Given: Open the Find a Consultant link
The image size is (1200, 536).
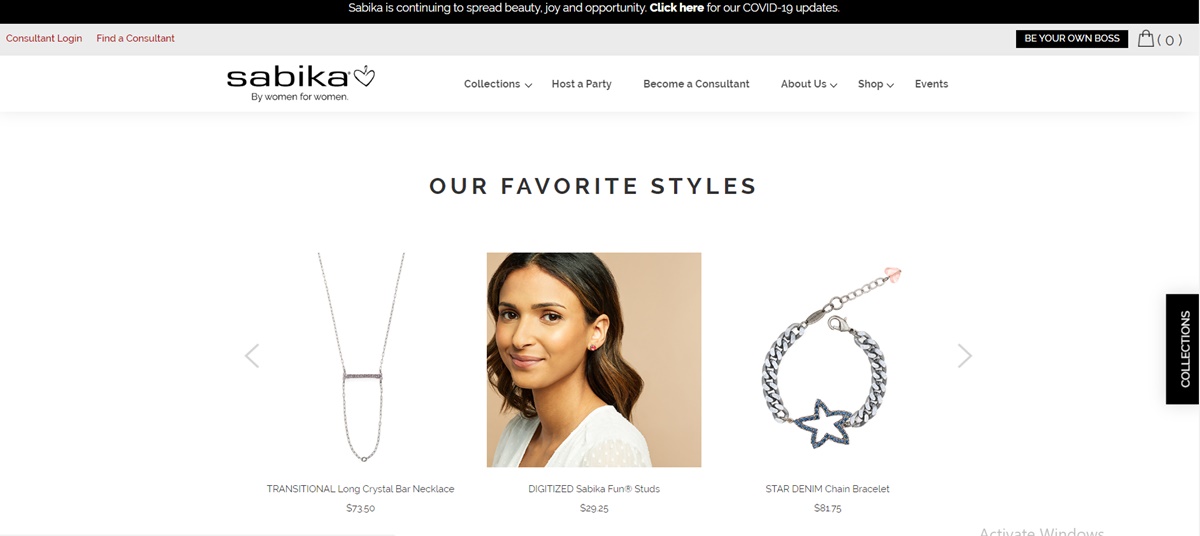Looking at the screenshot, I should point(135,38).
